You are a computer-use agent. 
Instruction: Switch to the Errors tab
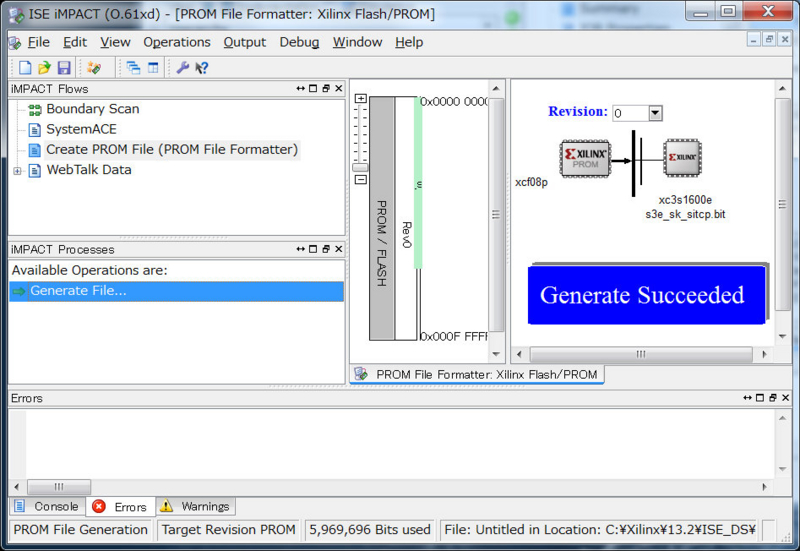(120, 507)
